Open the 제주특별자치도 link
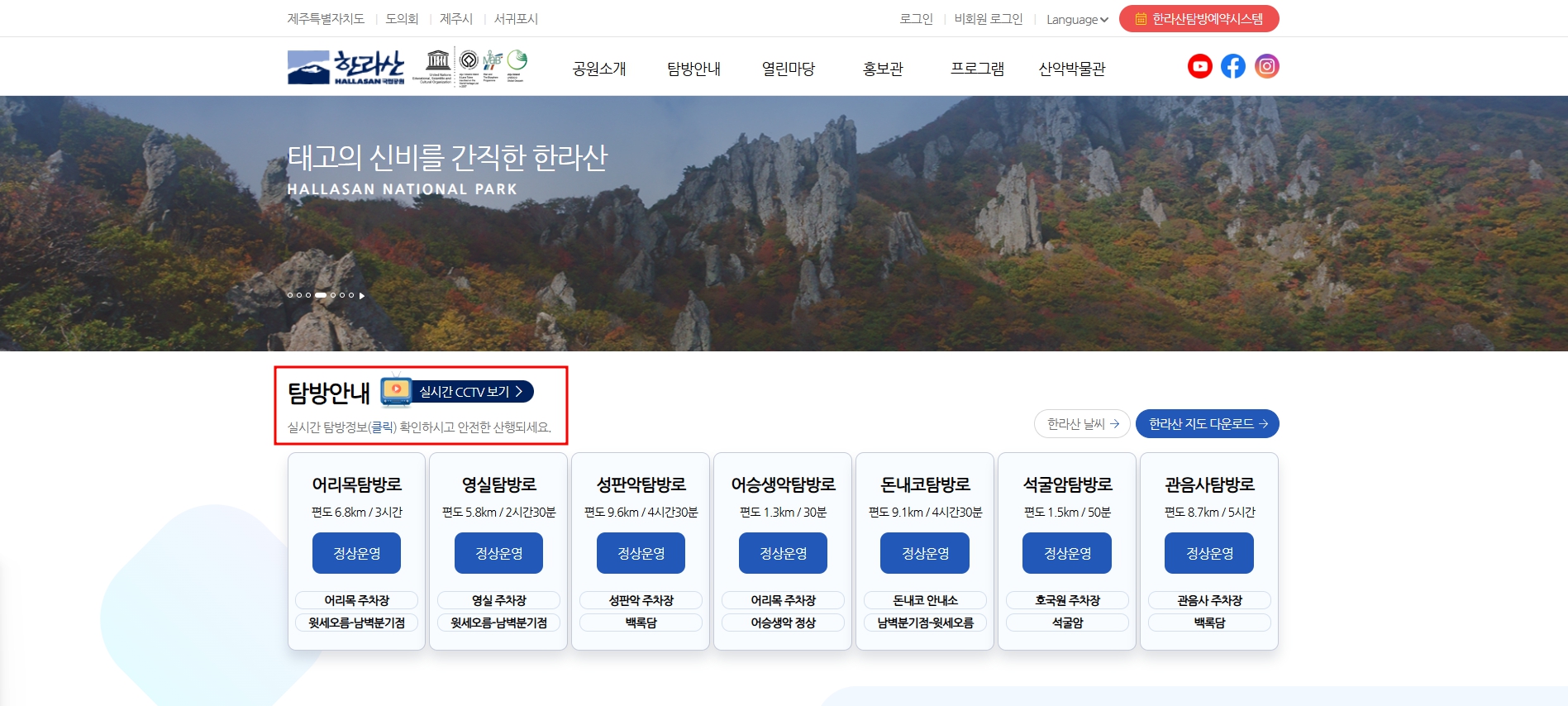The height and width of the screenshot is (706, 1568). 326,19
